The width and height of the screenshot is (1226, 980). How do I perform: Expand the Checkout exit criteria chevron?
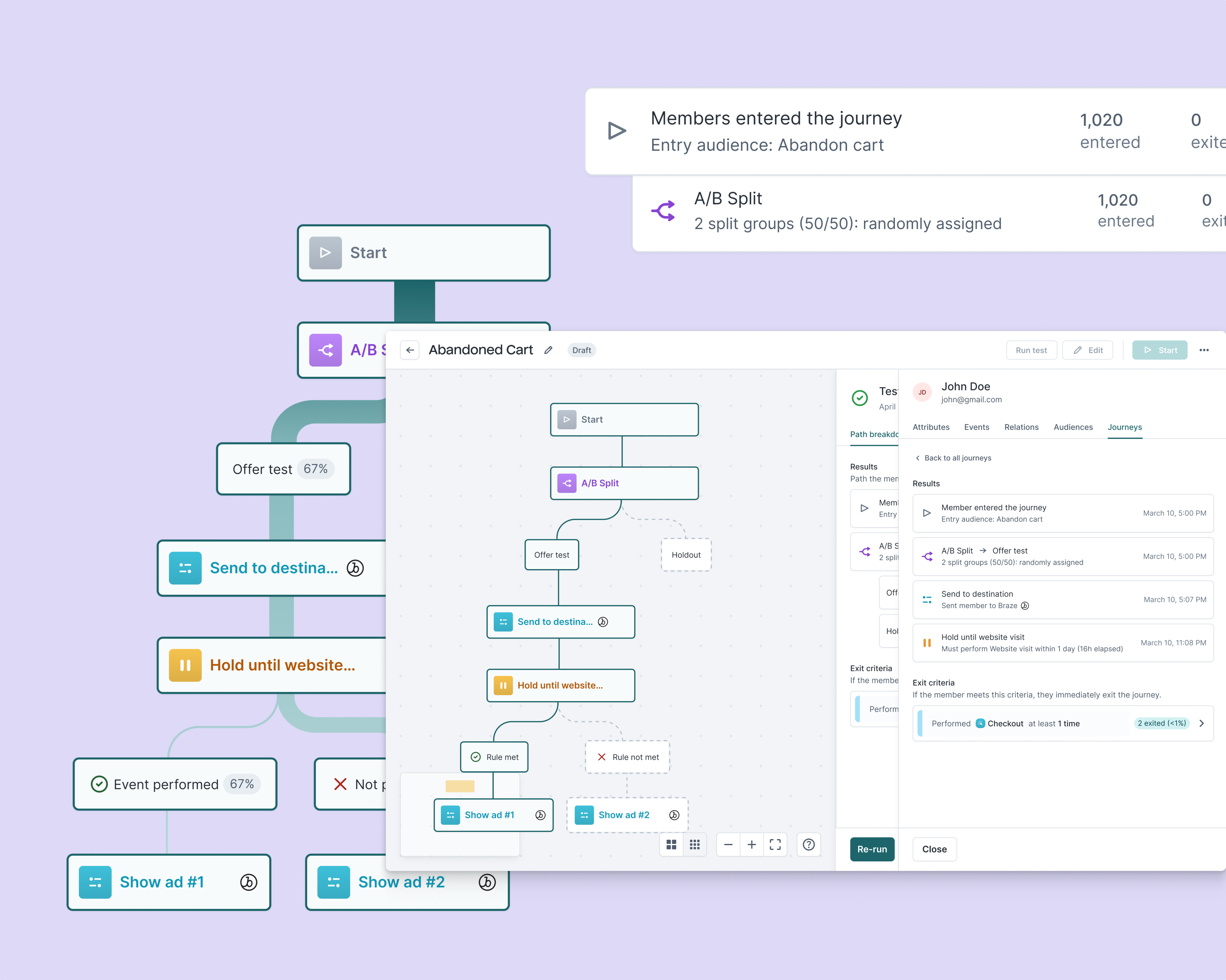tap(1202, 724)
